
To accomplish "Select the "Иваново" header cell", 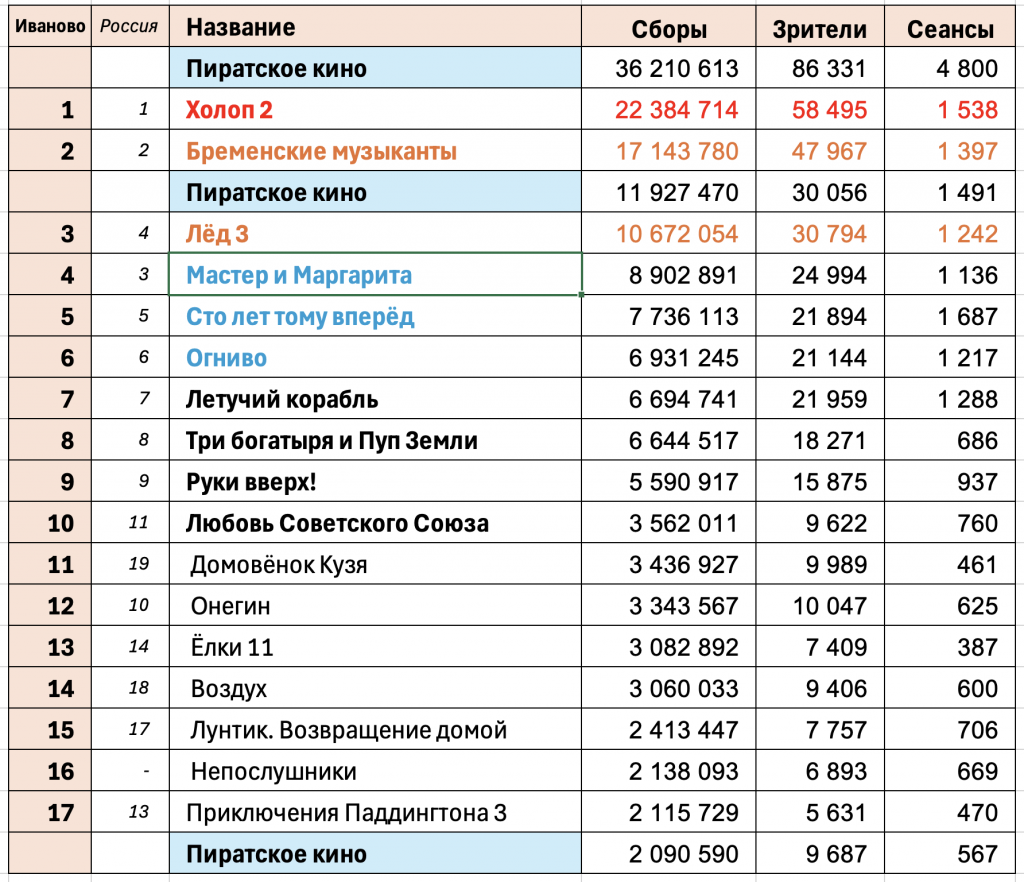I will click(x=50, y=27).
